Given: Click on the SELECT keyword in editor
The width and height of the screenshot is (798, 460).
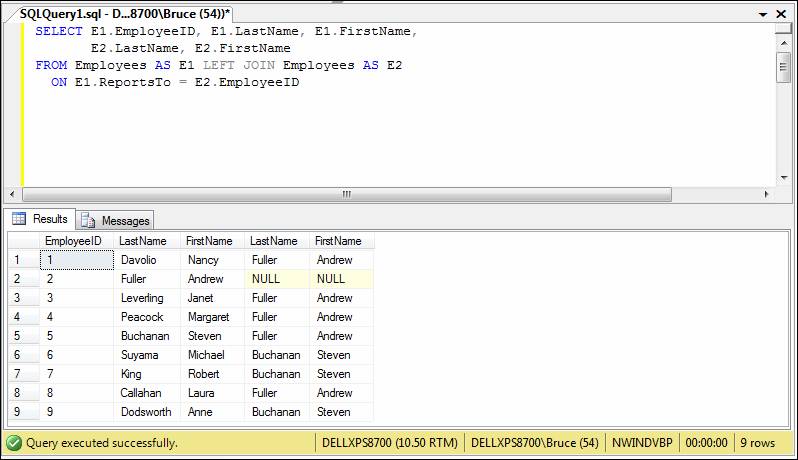Looking at the screenshot, I should (x=59, y=32).
